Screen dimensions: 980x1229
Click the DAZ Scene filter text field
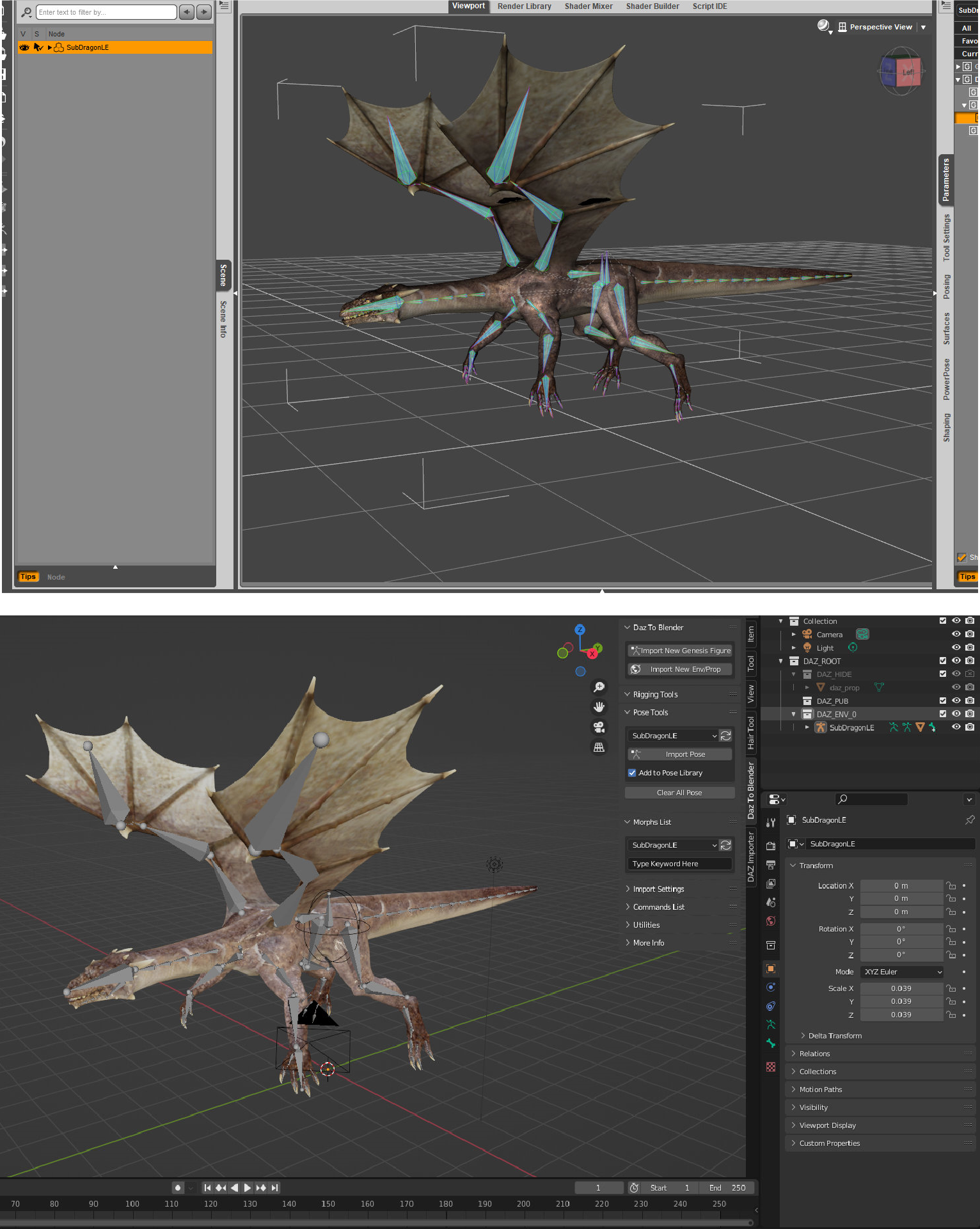106,12
